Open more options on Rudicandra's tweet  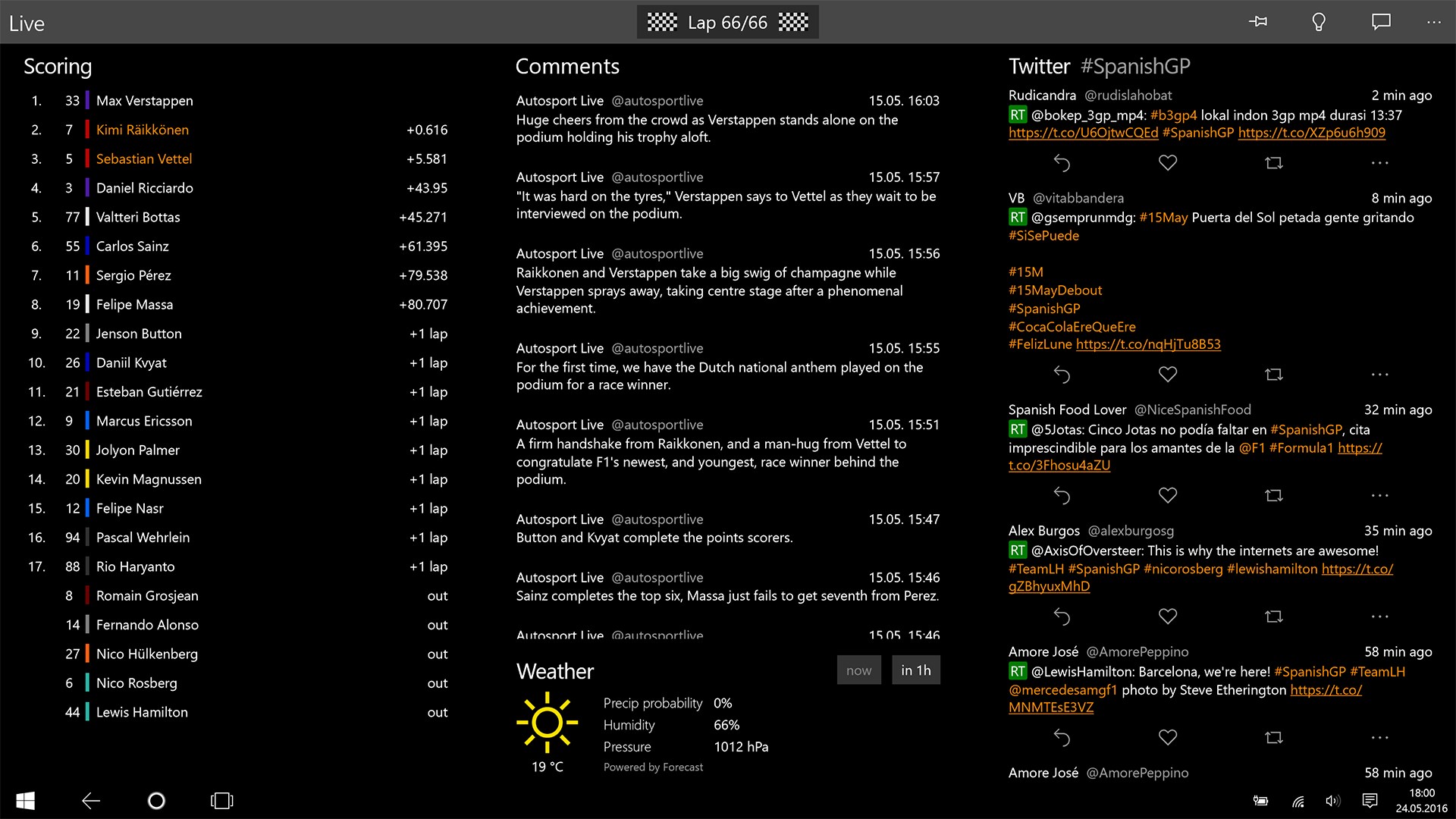1380,162
